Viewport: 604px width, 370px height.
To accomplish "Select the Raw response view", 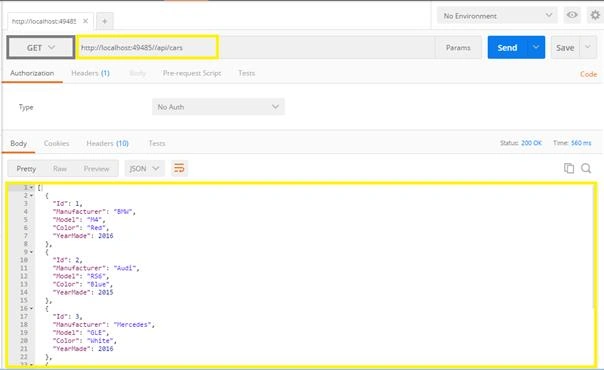I will 60,169.
